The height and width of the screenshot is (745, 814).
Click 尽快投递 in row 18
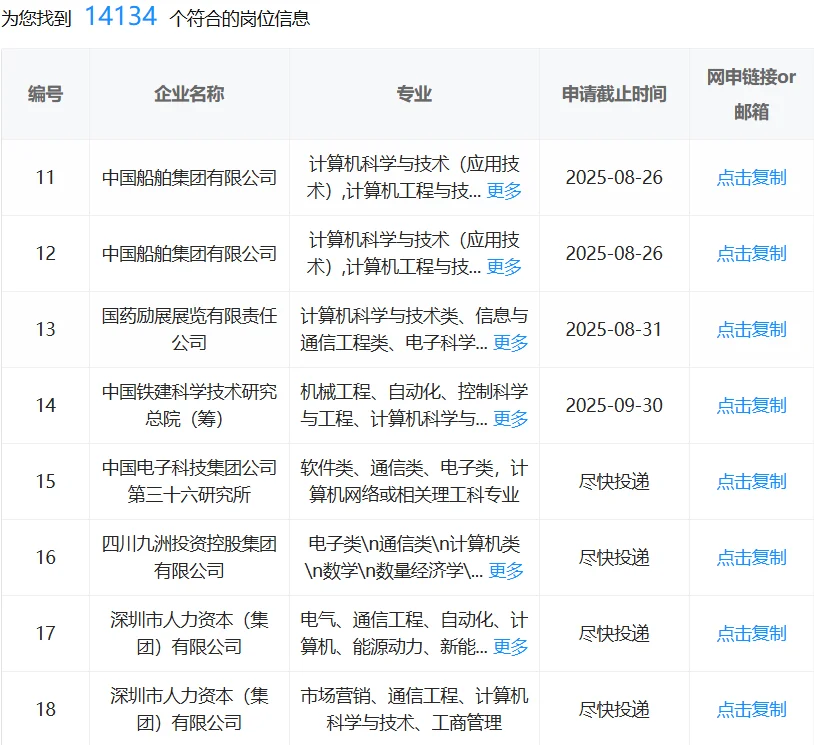[614, 709]
